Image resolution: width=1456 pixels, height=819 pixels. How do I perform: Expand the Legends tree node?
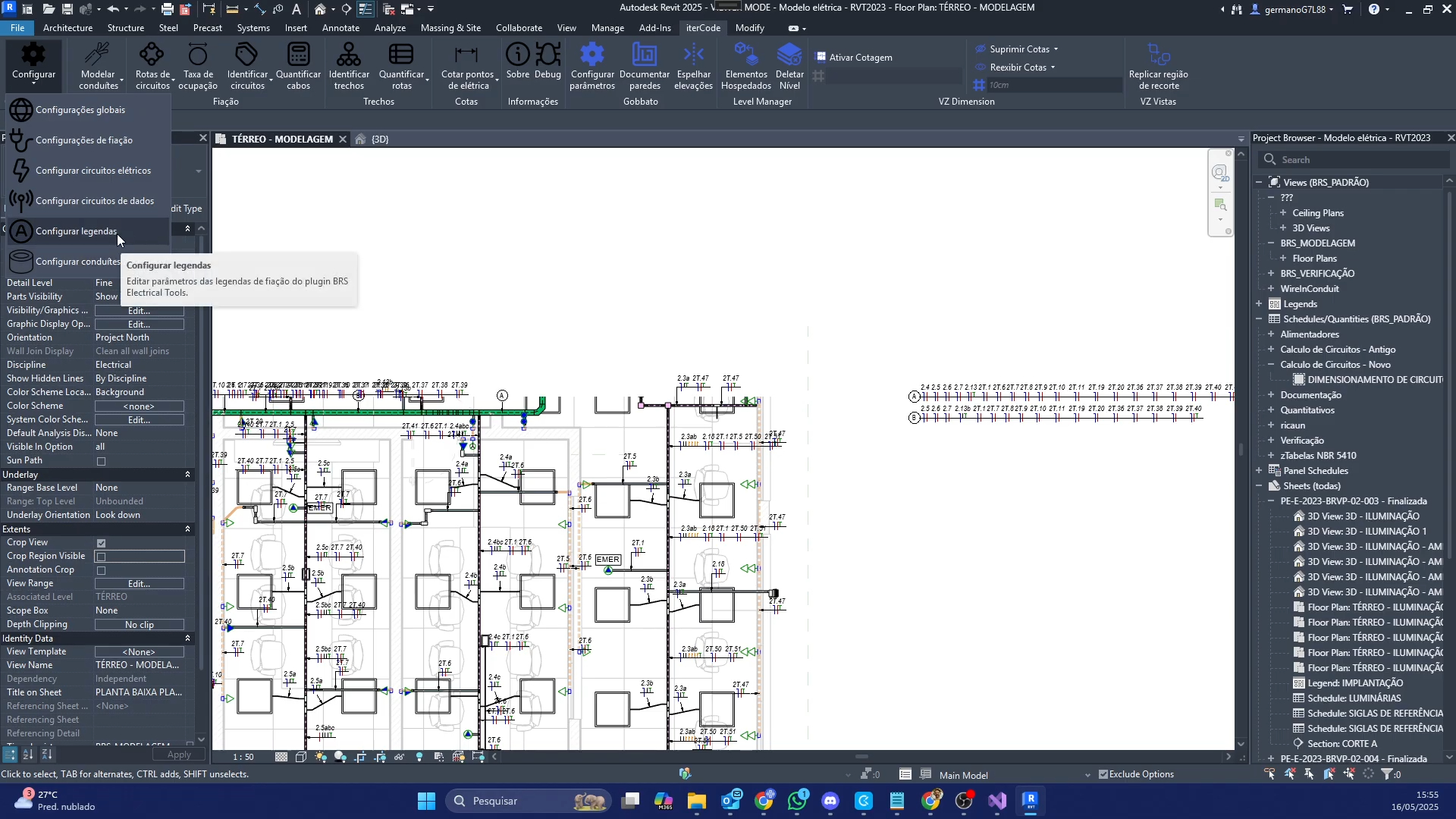[x=1260, y=304]
